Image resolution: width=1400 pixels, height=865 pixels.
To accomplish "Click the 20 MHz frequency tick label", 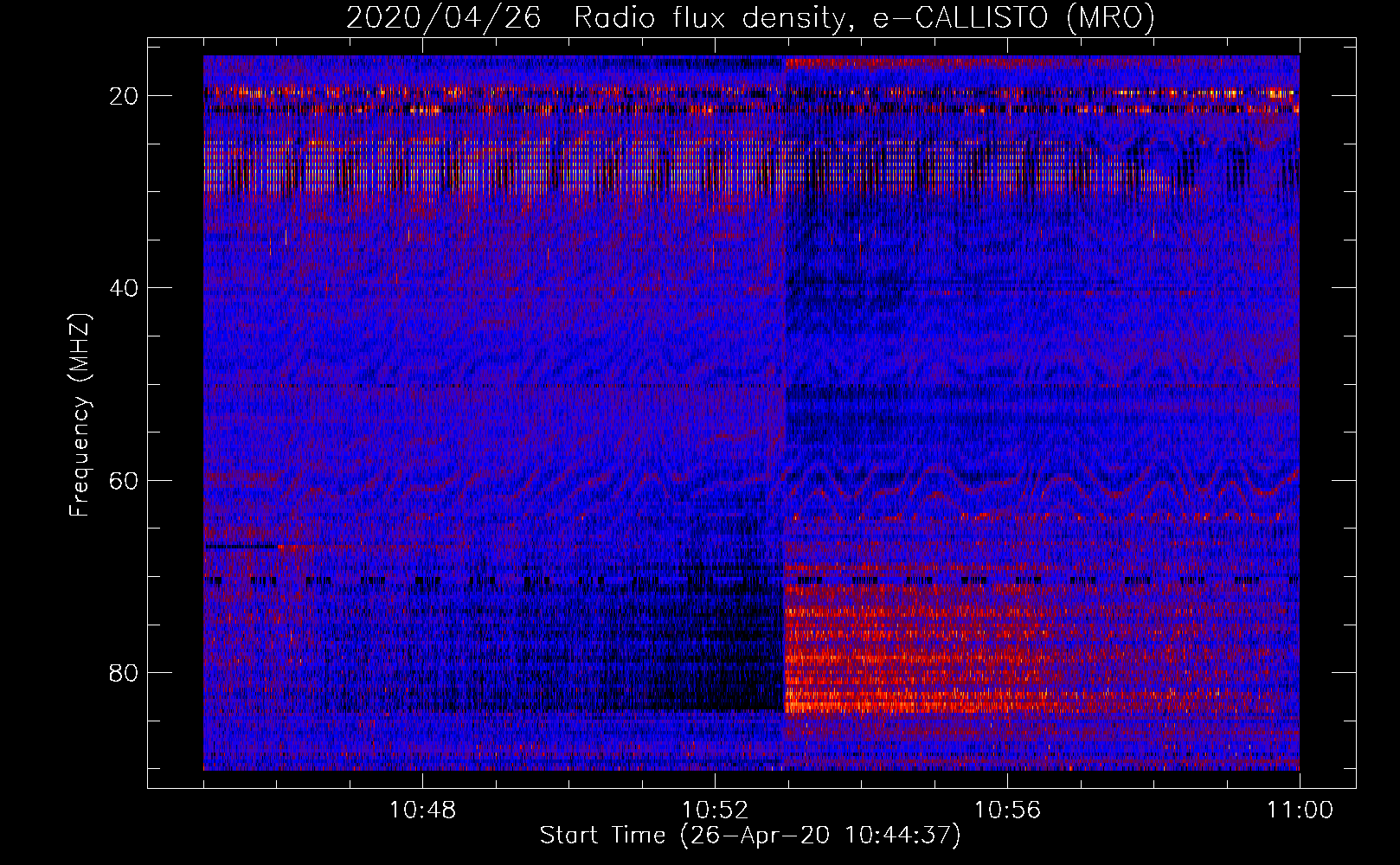I will pyautogui.click(x=125, y=96).
